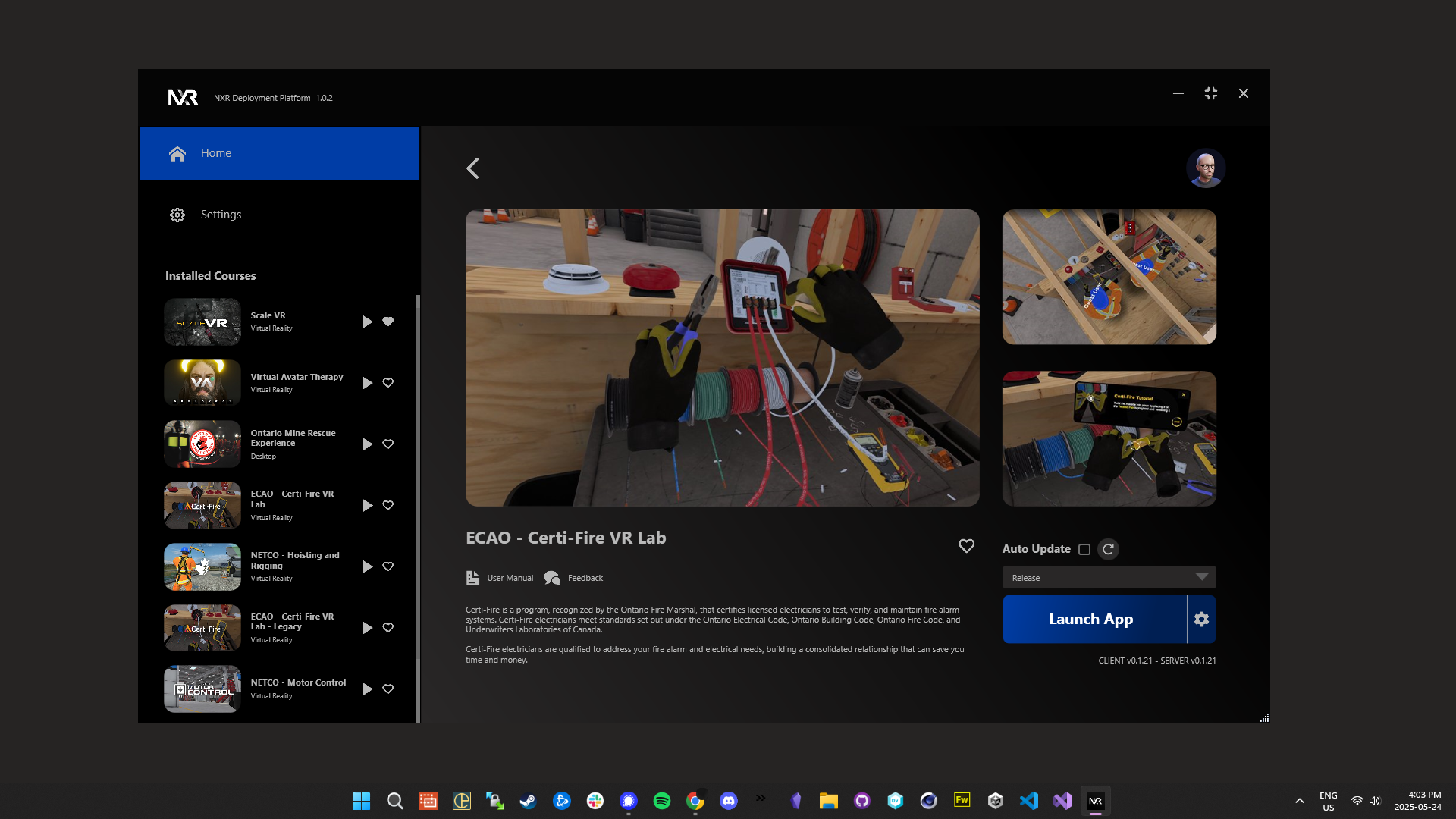Favorite Virtual Avatar Therapy in sidebar

tap(388, 383)
